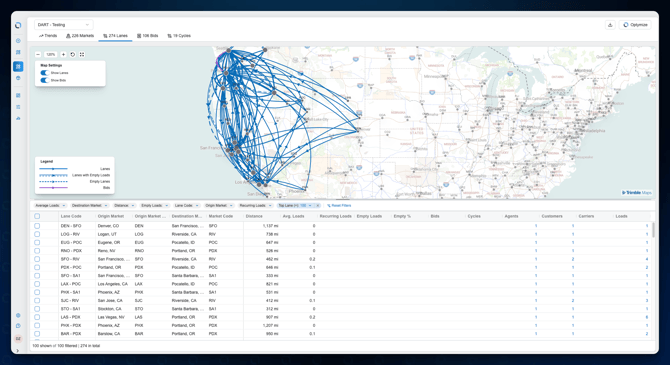Open the sidebar icon just below the highlighted one

18,78
